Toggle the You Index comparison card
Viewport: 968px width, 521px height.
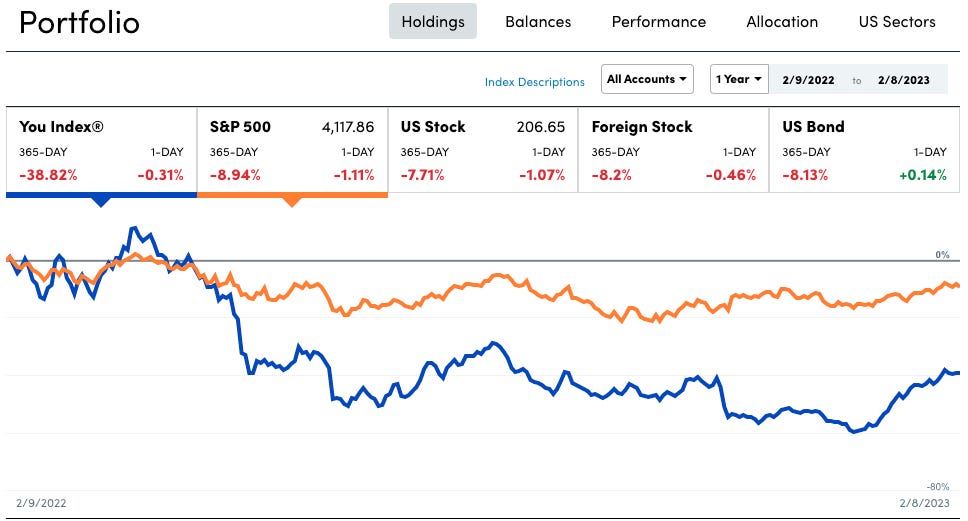tap(101, 150)
